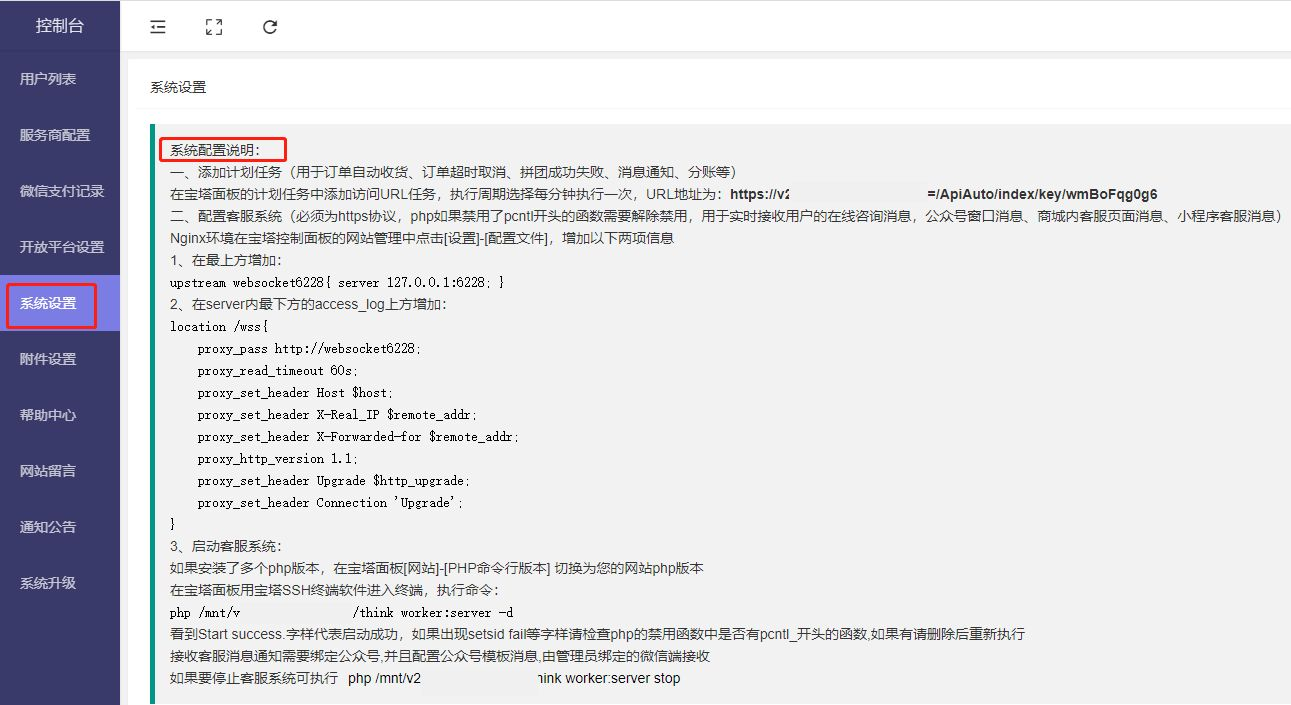The height and width of the screenshot is (705, 1291).
Task: Click the fullscreen toggle icon
Action: (x=213, y=27)
